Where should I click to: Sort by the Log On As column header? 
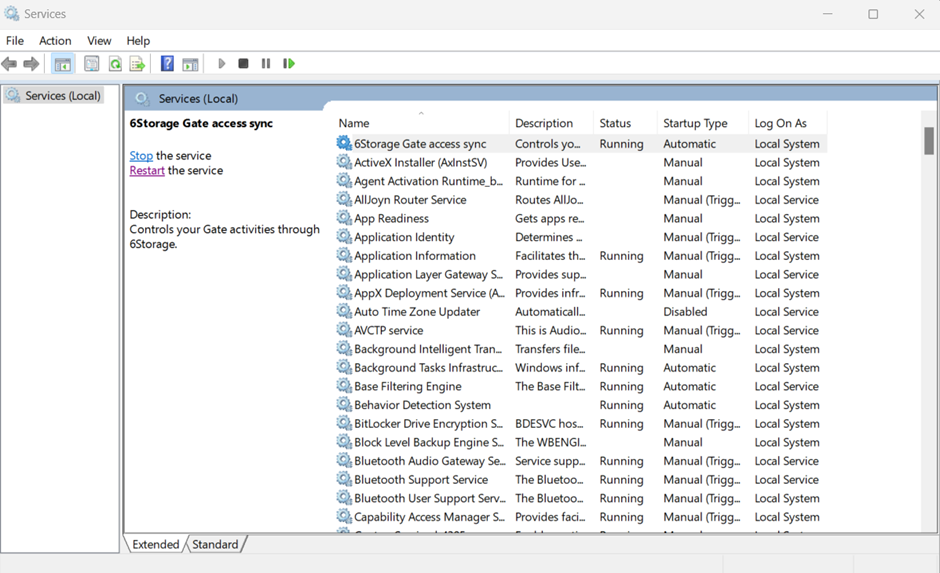pos(788,123)
